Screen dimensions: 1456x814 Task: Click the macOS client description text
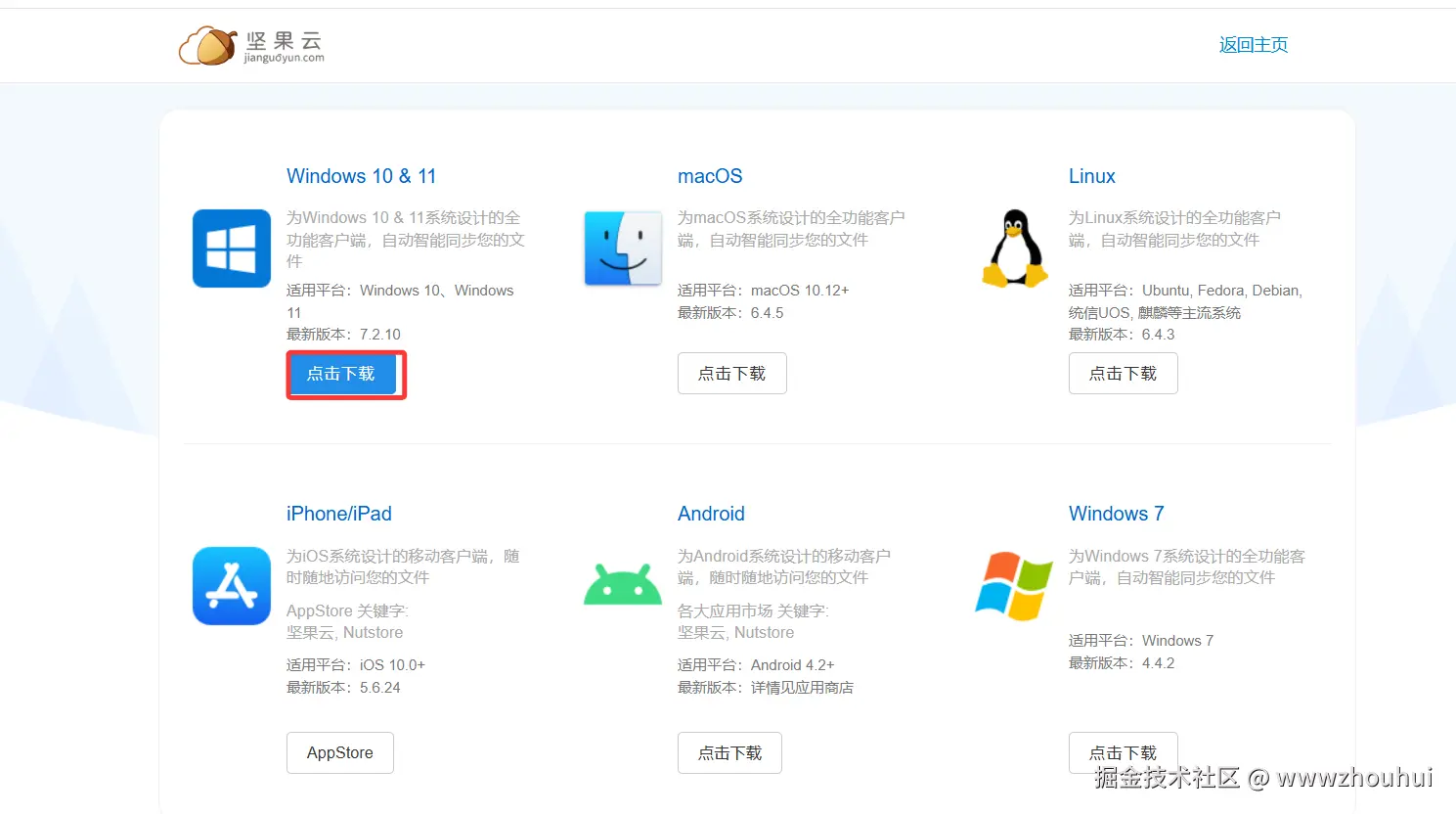792,229
